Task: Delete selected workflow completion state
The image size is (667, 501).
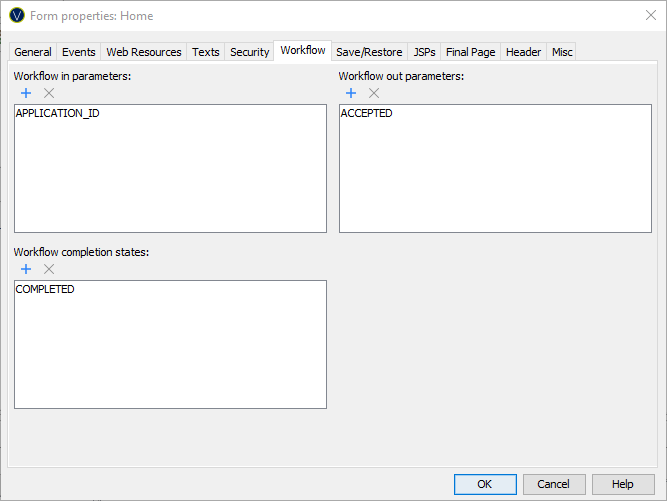Action: pyautogui.click(x=49, y=269)
